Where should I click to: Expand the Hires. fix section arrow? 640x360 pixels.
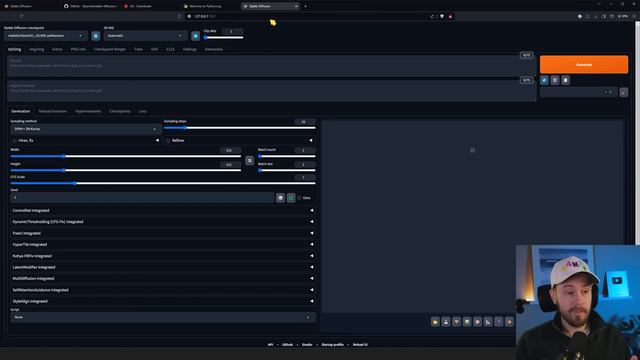click(157, 140)
